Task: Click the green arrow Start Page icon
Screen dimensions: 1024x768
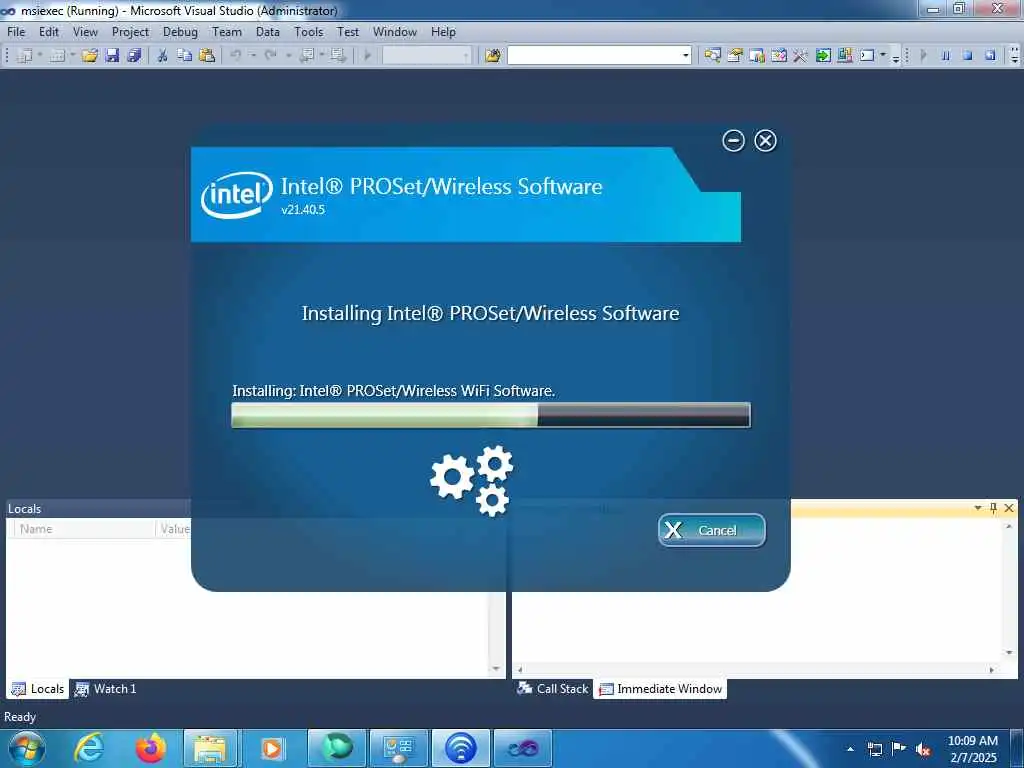Action: 823,56
